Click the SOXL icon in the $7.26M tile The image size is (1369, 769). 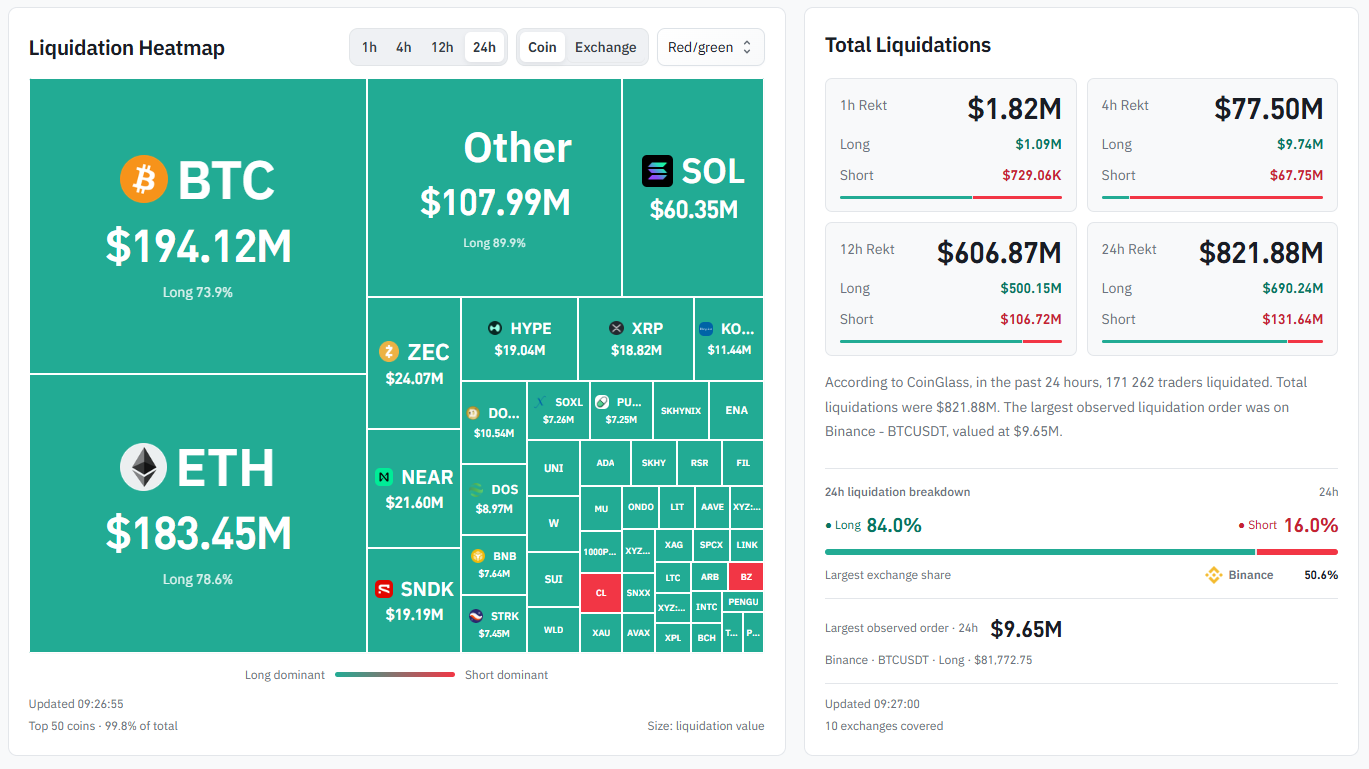[541, 402]
